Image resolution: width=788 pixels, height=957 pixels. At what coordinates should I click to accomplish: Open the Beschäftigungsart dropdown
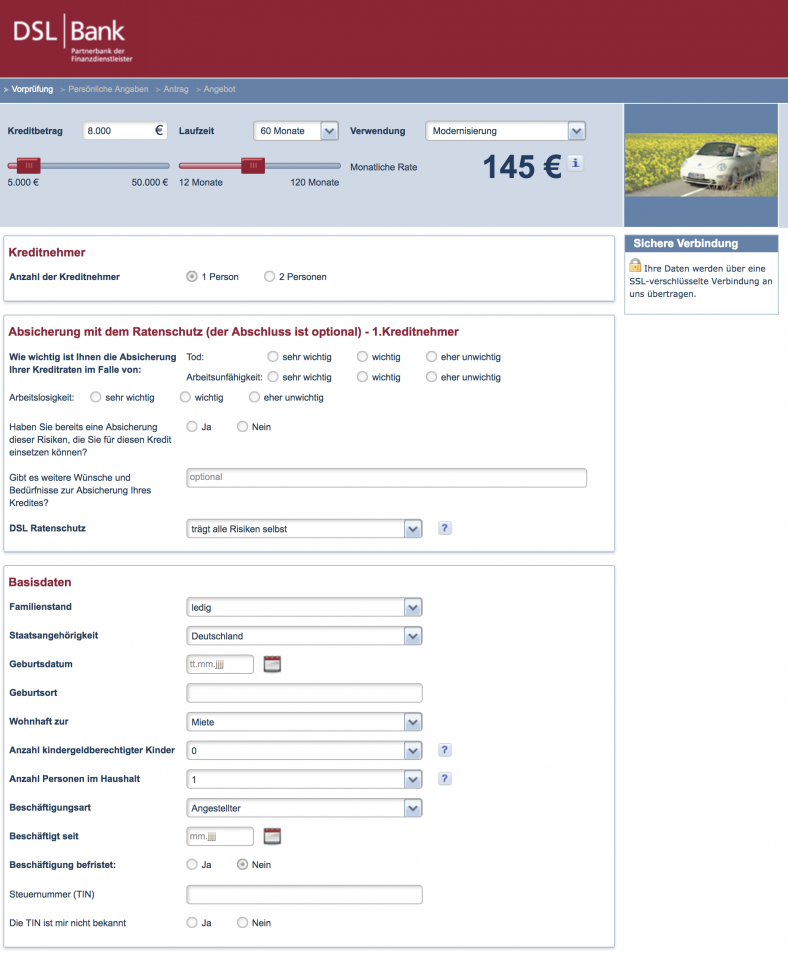(304, 808)
